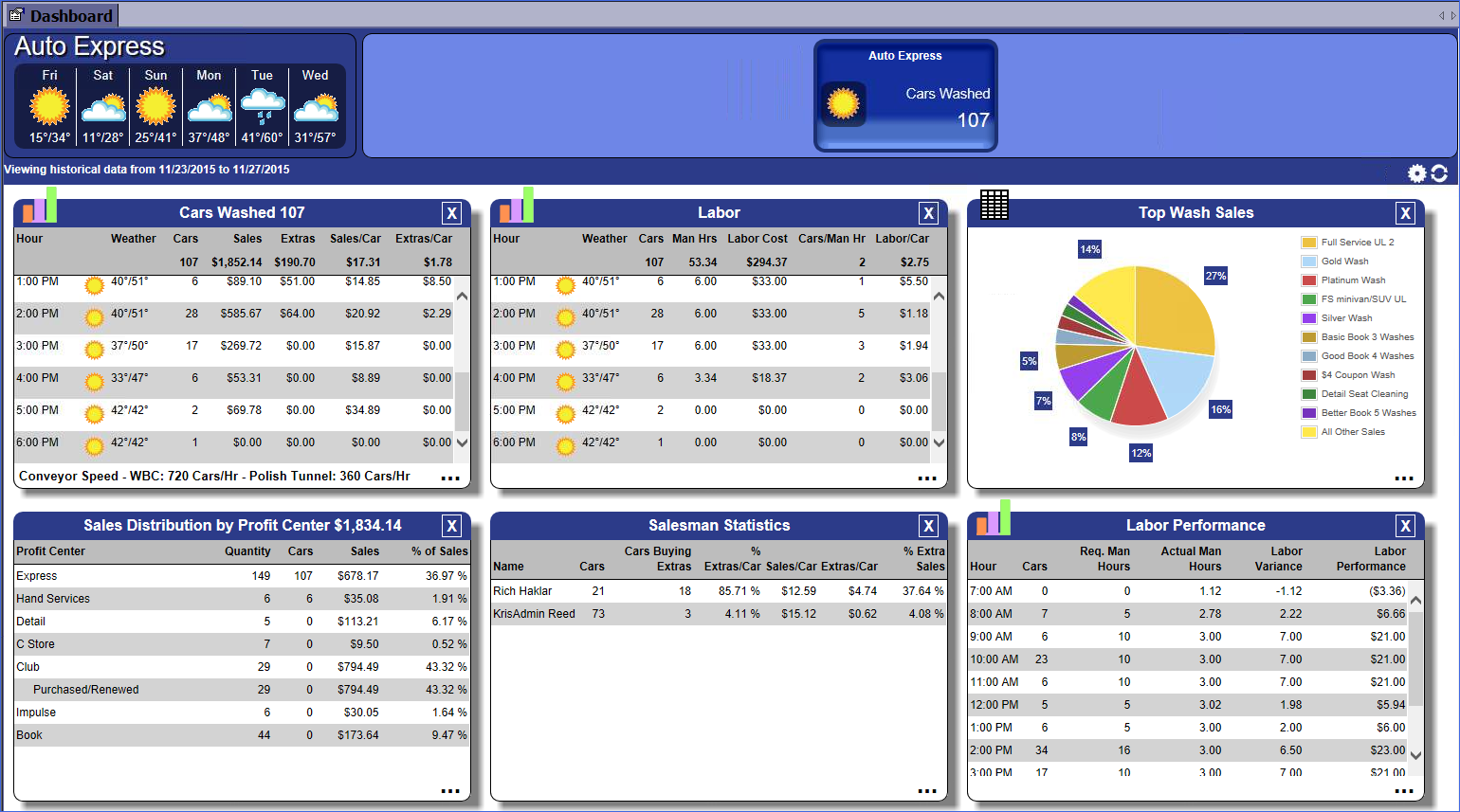Click the bar chart icon on Labor Performance panel
The width and height of the screenshot is (1460, 812).
(x=994, y=518)
